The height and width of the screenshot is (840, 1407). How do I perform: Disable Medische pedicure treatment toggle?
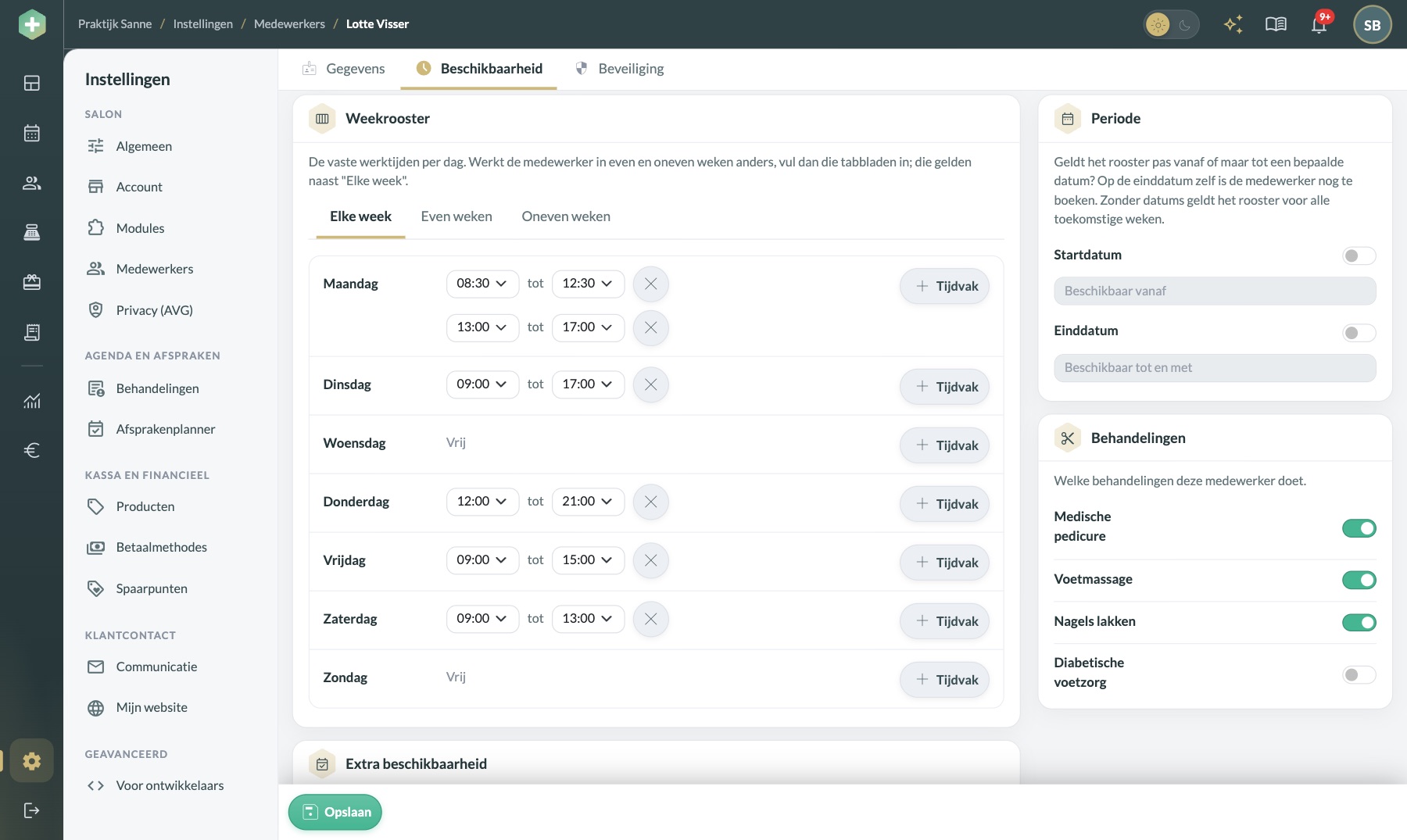click(1359, 528)
